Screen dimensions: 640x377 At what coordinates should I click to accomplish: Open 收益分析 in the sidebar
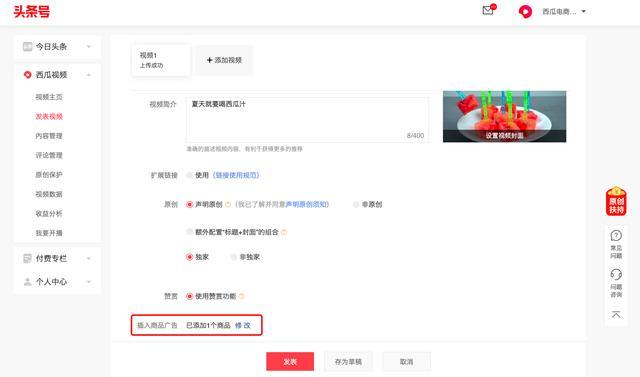coord(49,213)
